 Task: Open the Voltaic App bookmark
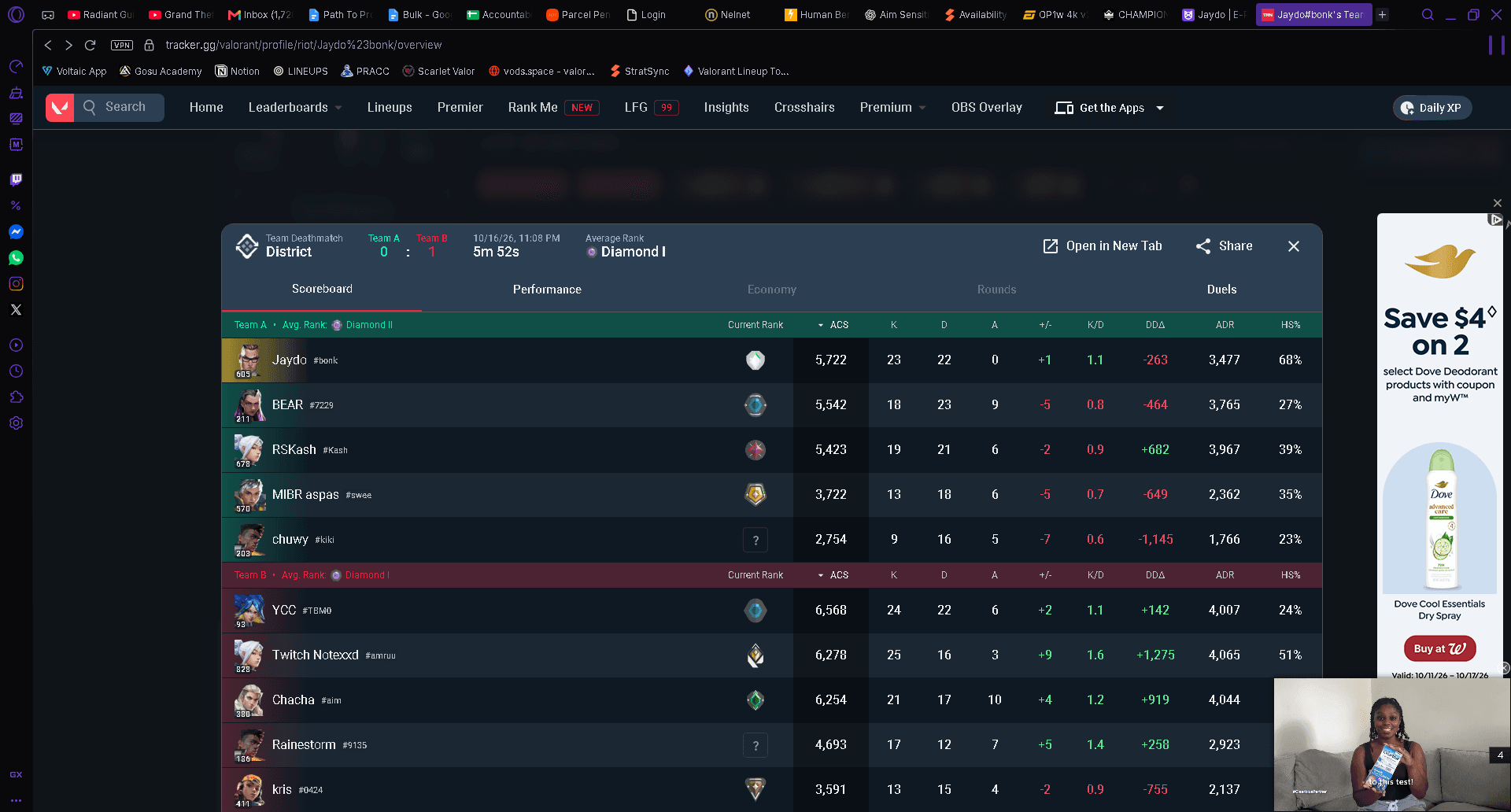[74, 72]
